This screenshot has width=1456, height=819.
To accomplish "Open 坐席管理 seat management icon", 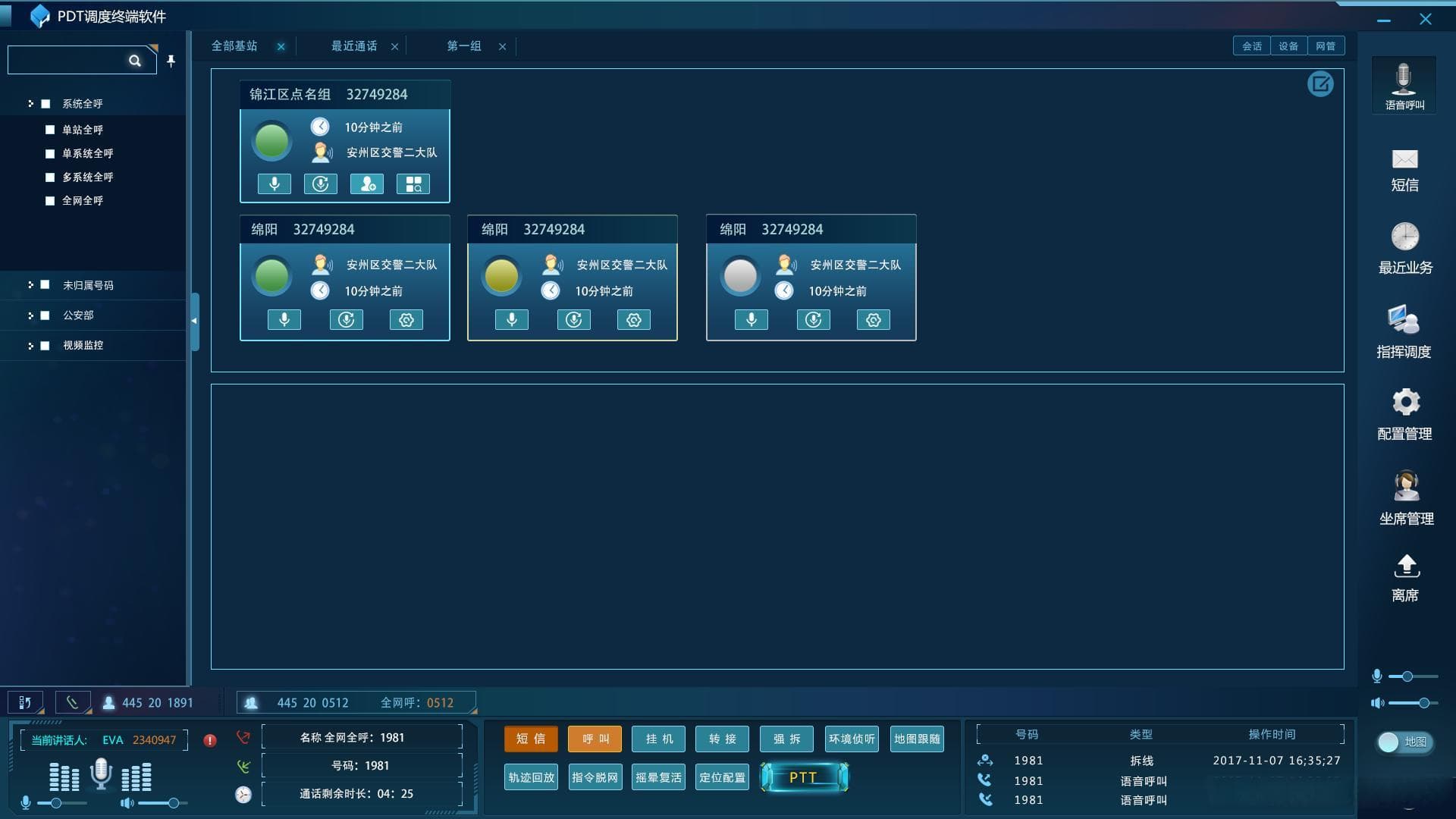I will 1406,498.
